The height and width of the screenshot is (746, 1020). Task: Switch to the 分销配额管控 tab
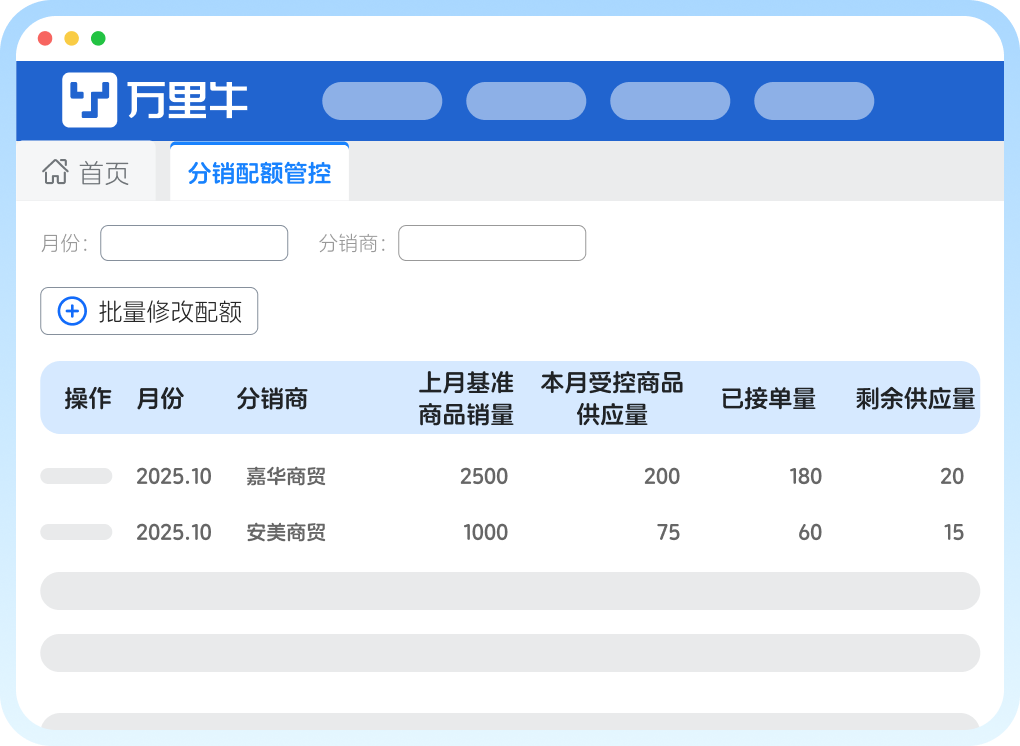[x=259, y=172]
